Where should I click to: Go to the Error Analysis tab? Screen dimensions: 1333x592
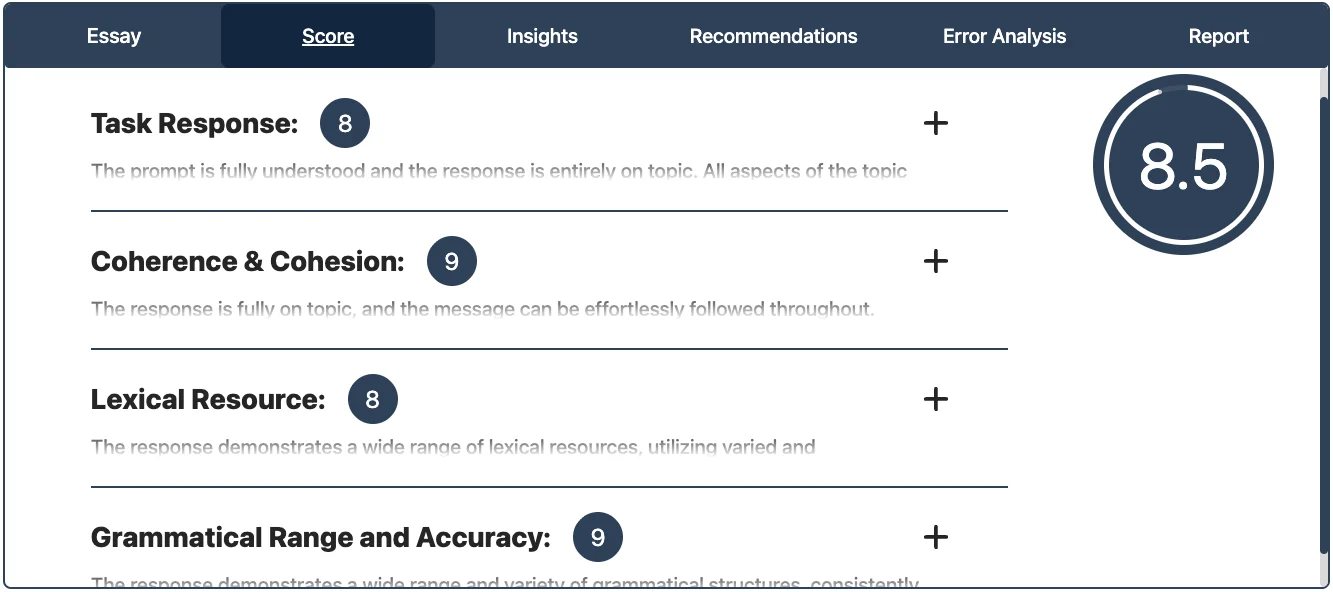coord(1004,37)
